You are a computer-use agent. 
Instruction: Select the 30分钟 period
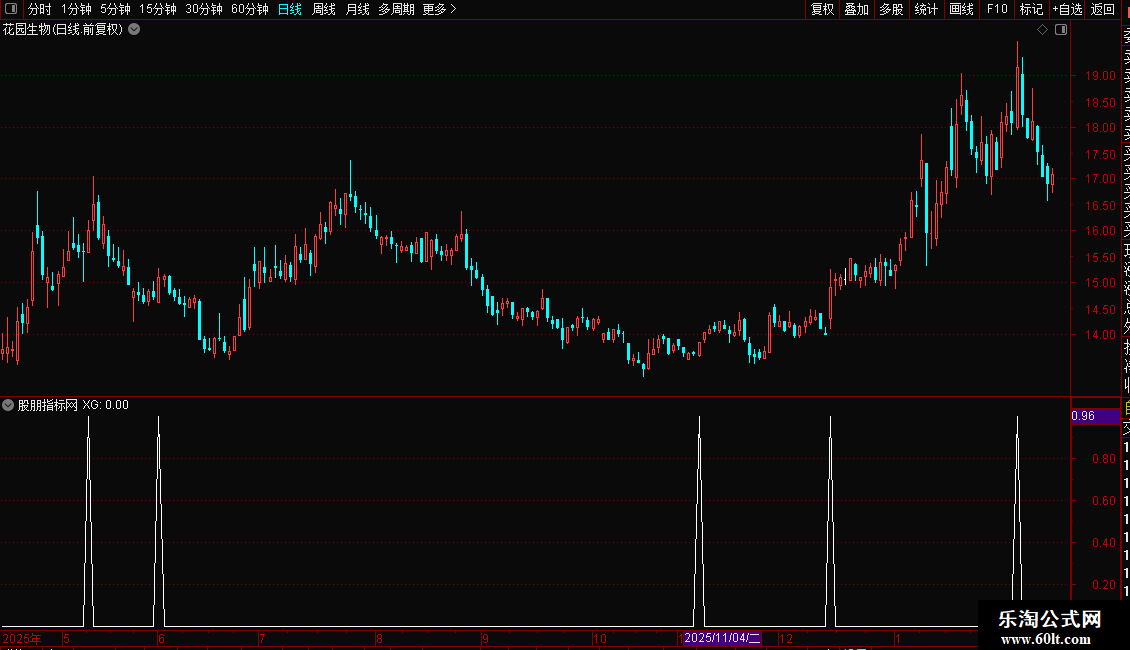tap(203, 9)
